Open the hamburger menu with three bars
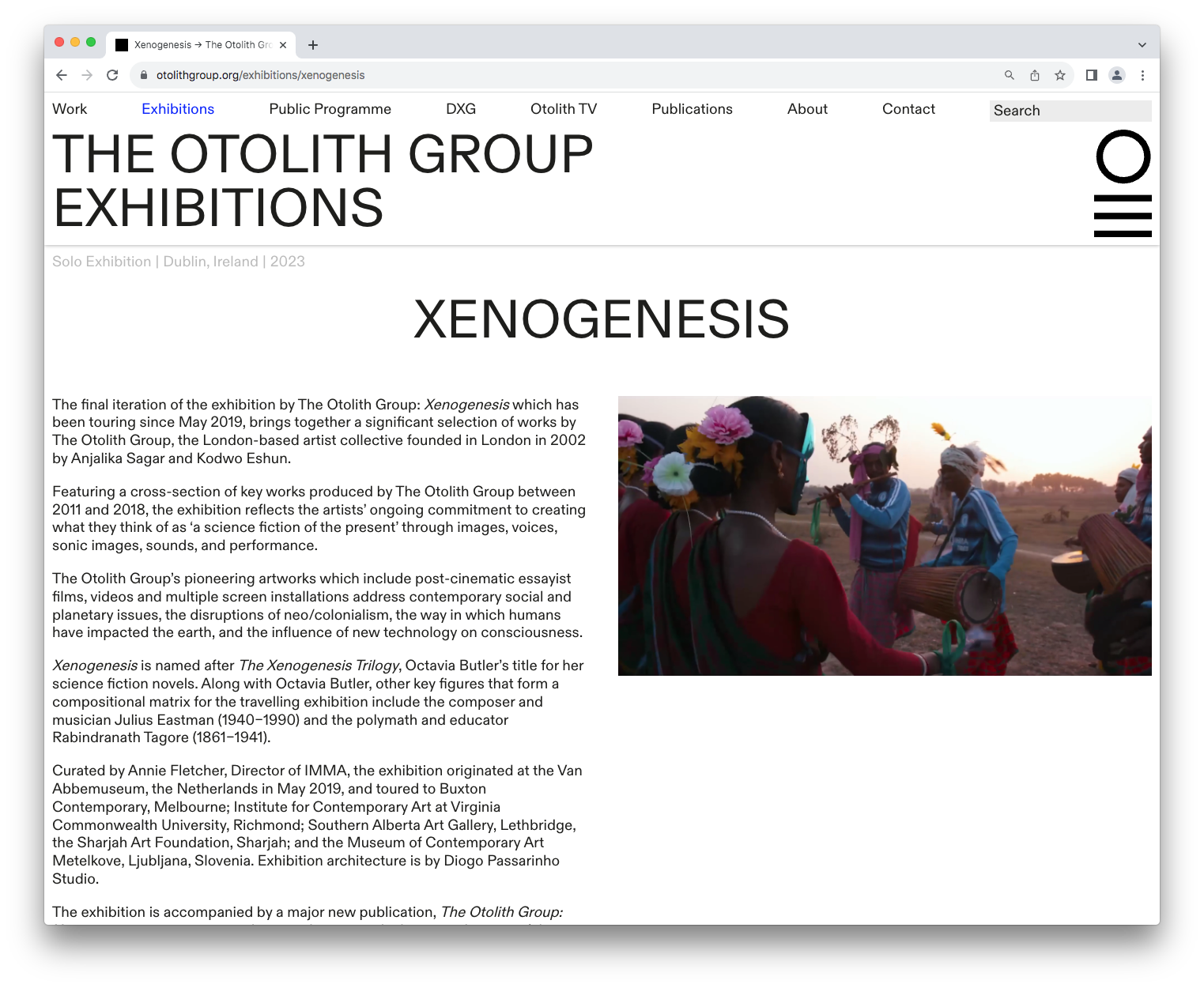The height and width of the screenshot is (988, 1204). click(x=1123, y=216)
